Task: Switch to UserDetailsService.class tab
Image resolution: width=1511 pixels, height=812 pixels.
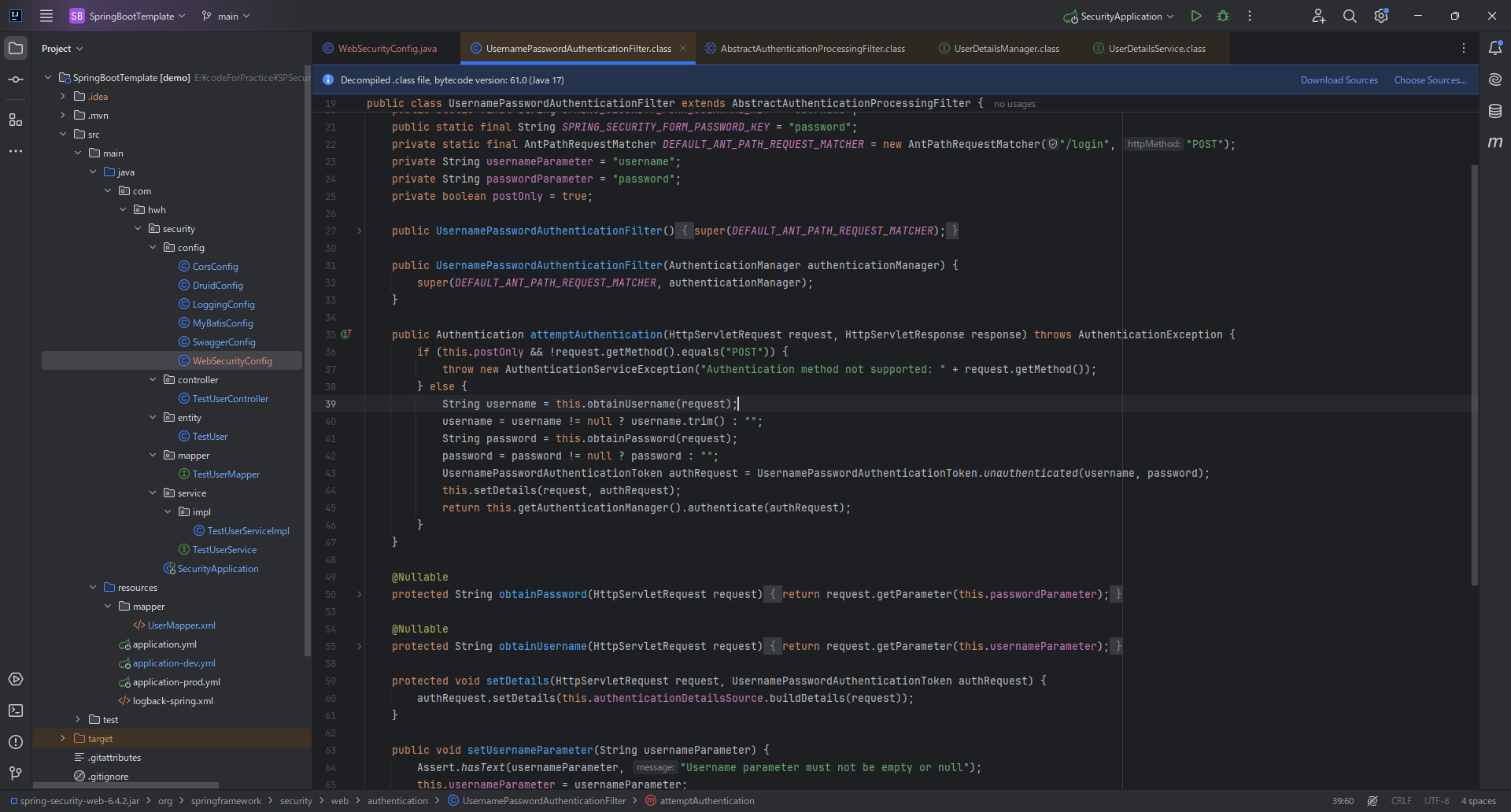Action: click(1150, 48)
